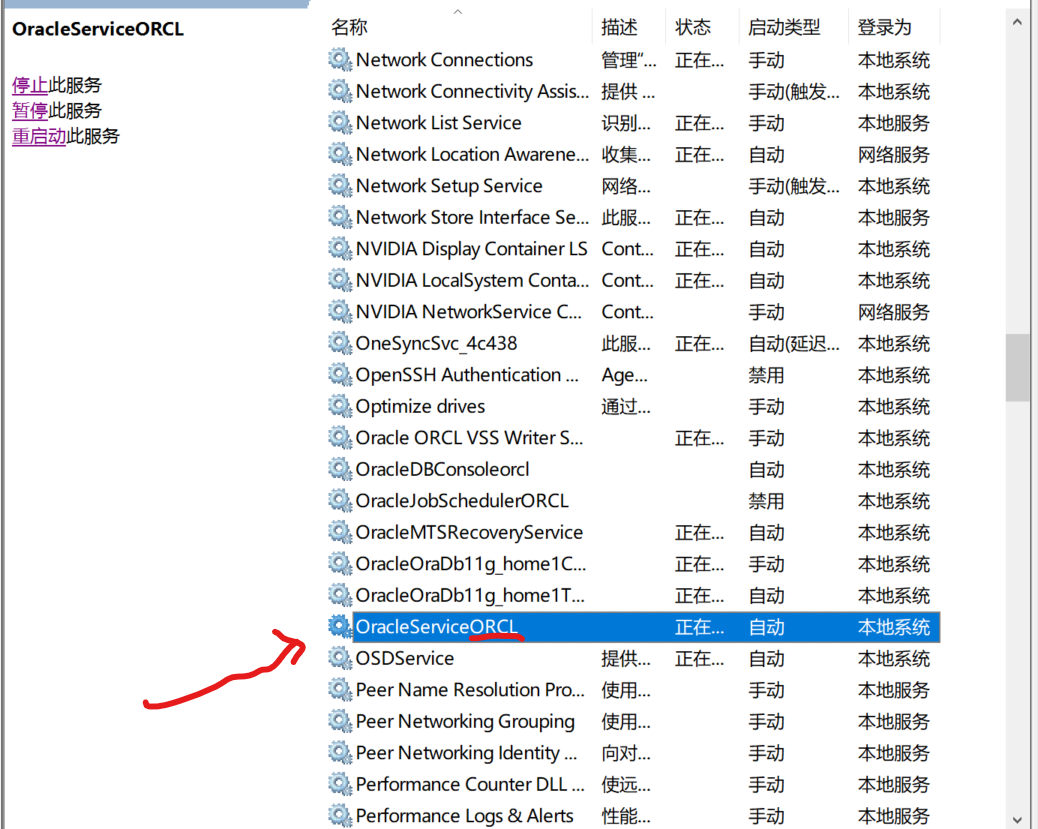Select the Network Connections gear icon

point(340,60)
